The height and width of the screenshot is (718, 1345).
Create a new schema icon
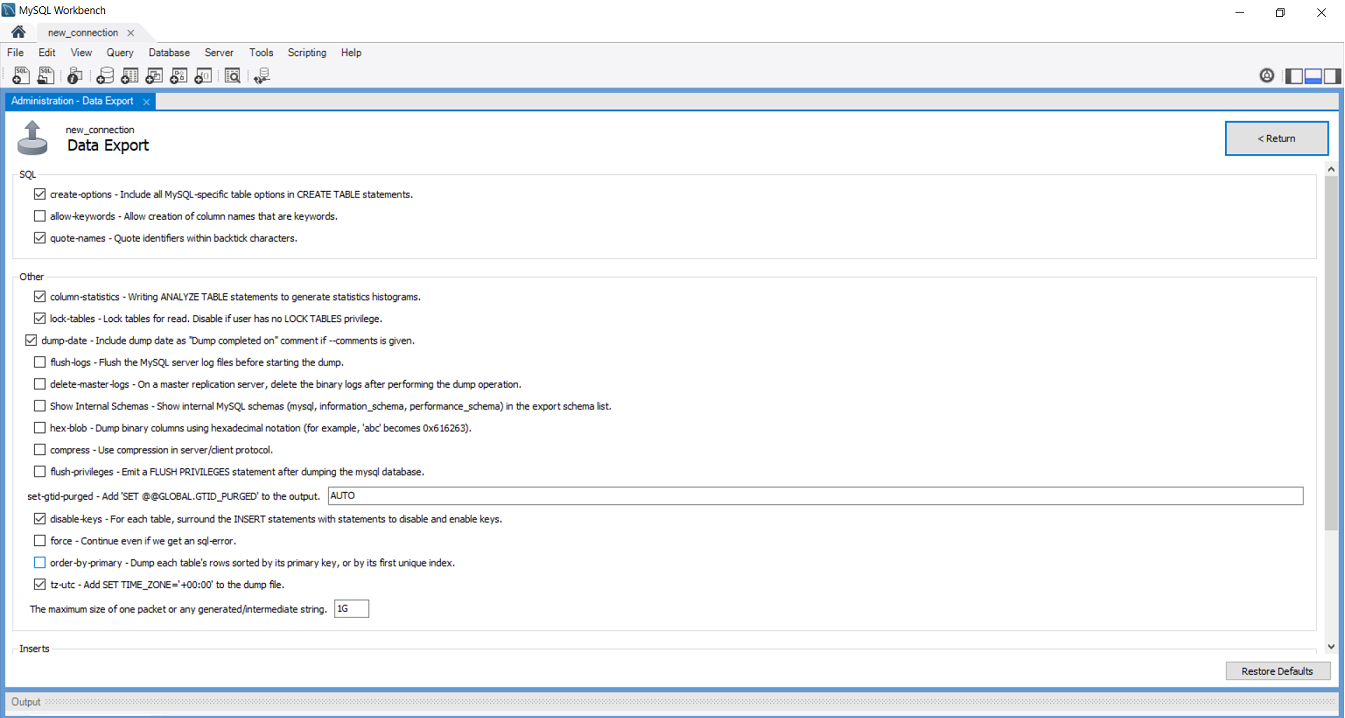(x=105, y=75)
